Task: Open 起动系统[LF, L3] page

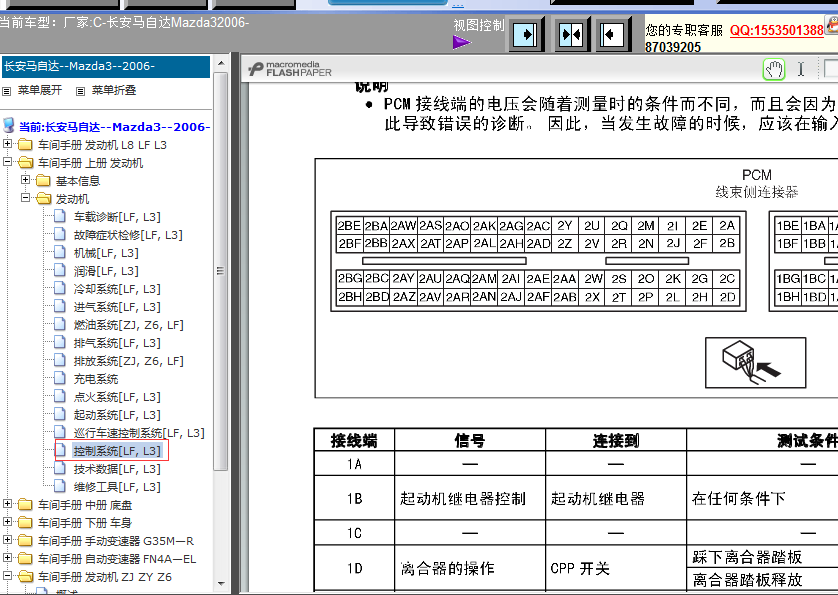Action: tap(117, 415)
